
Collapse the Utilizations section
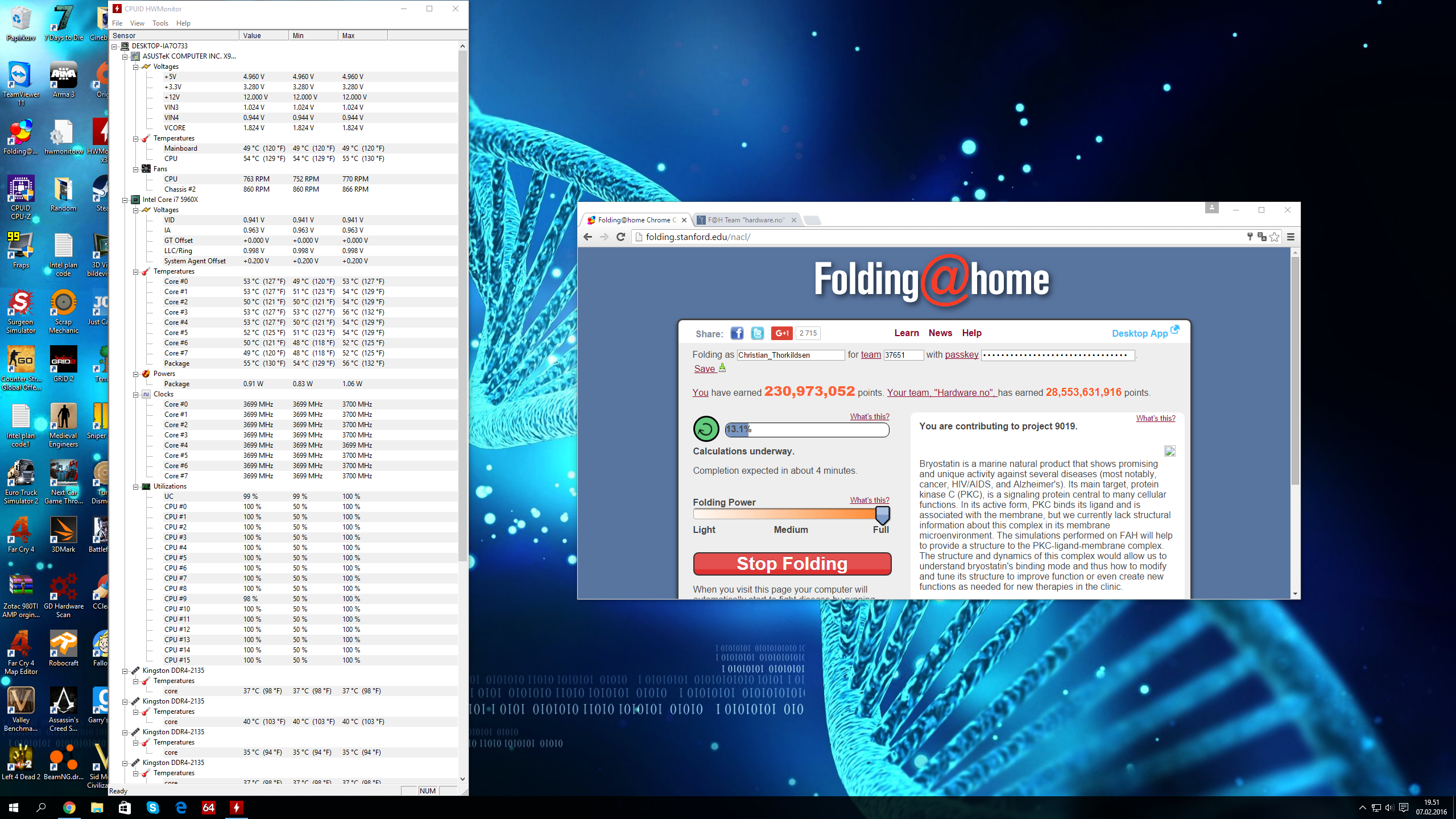tap(136, 486)
